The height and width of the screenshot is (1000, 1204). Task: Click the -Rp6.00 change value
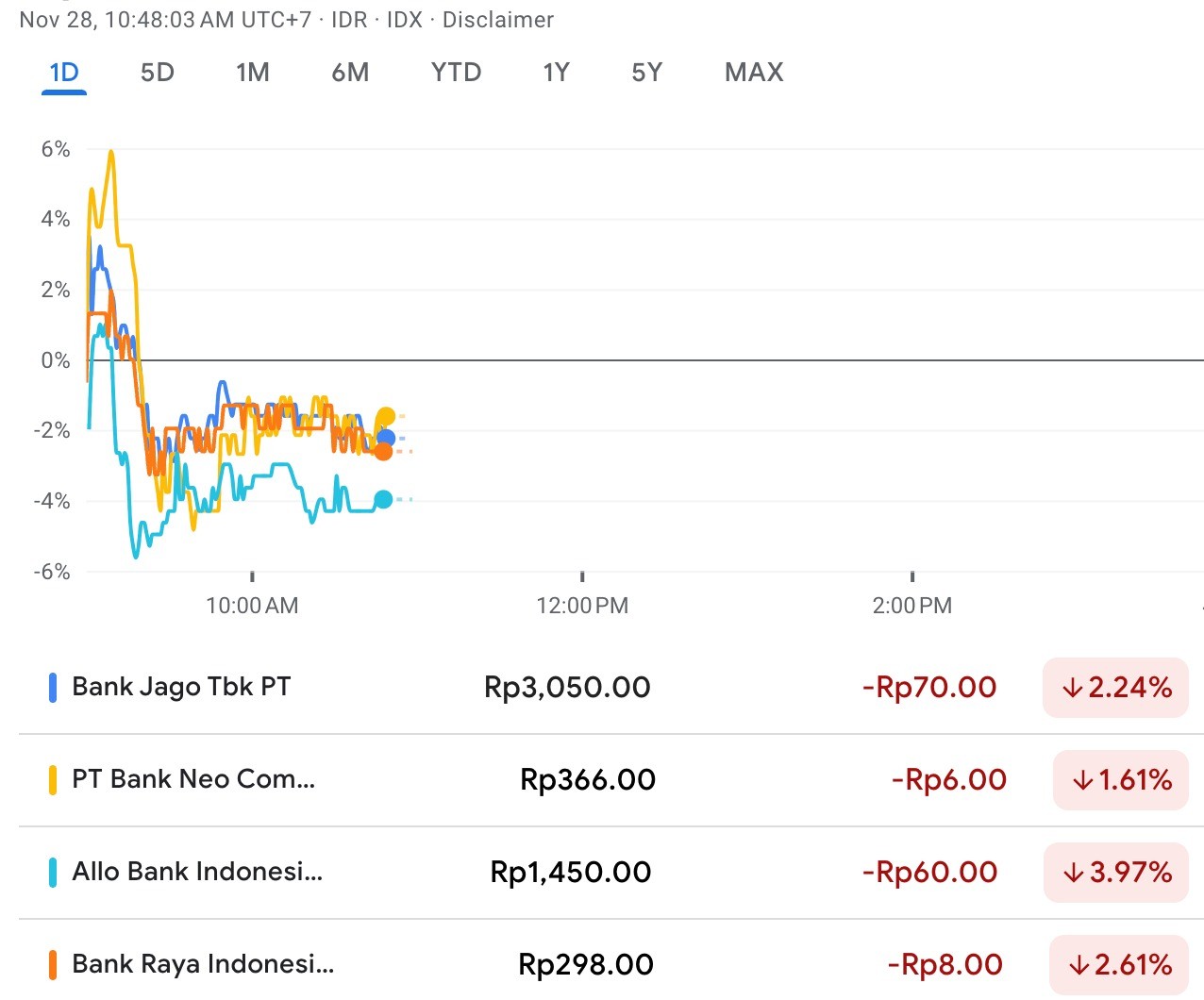[949, 780]
